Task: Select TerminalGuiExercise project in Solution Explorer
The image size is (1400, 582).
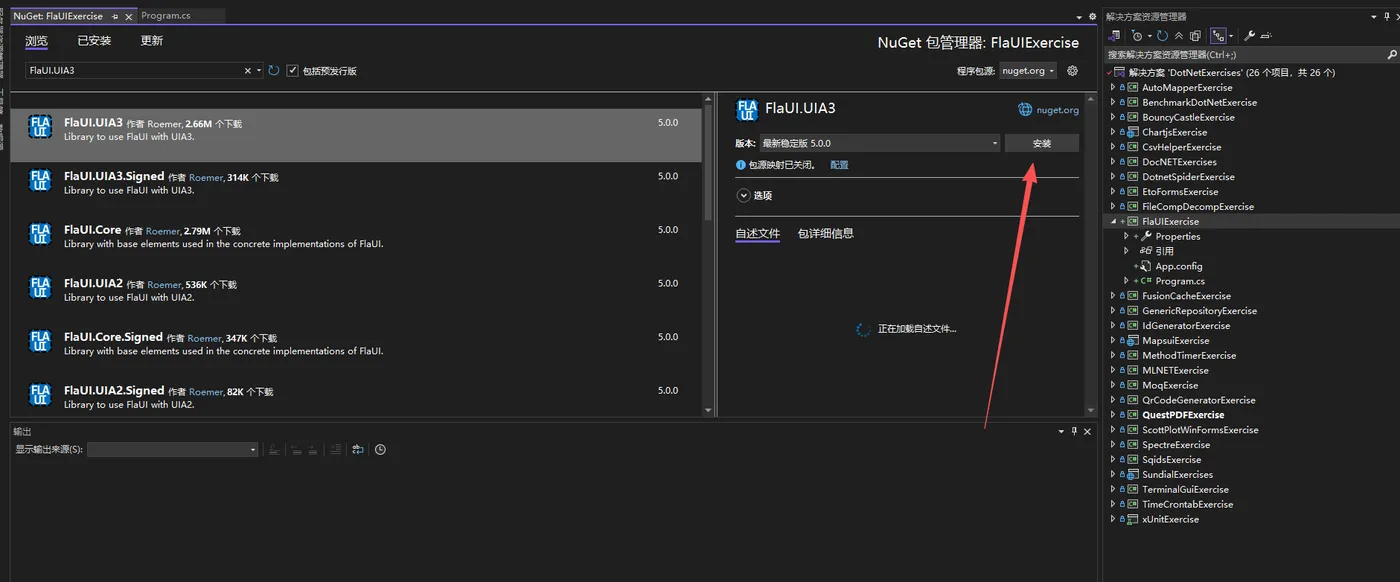Action: [x=1185, y=489]
